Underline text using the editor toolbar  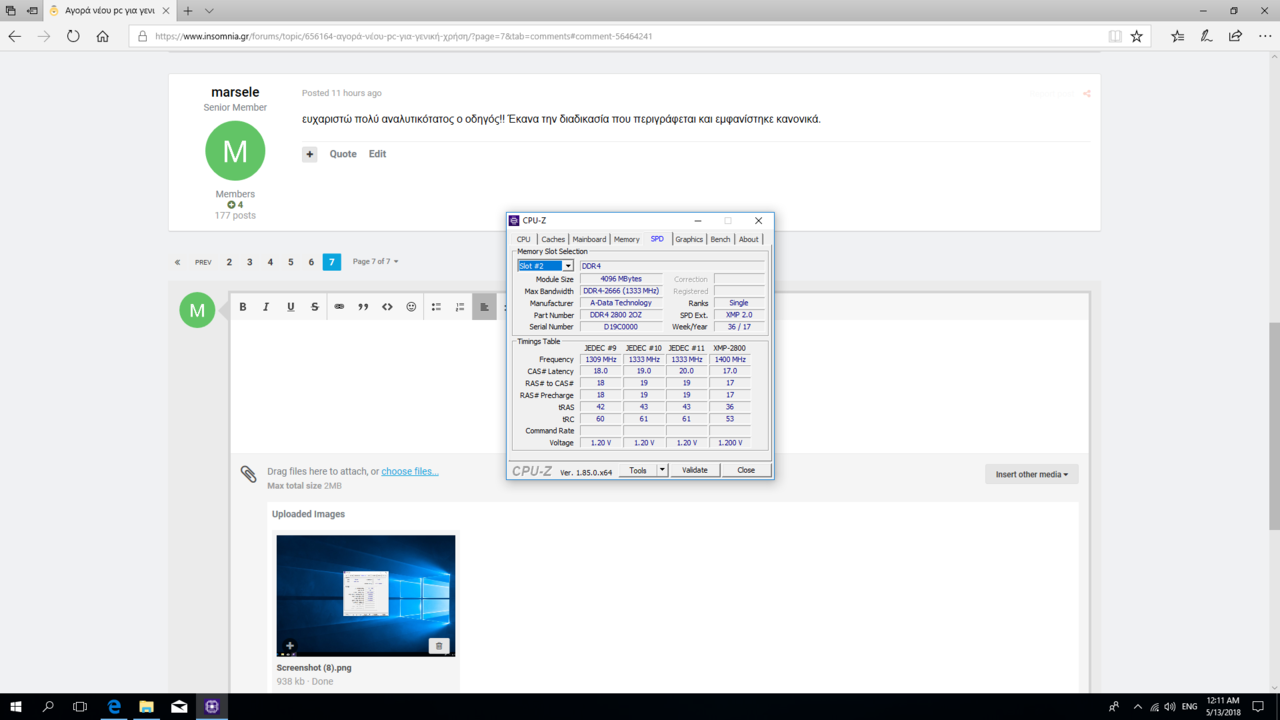(x=290, y=307)
